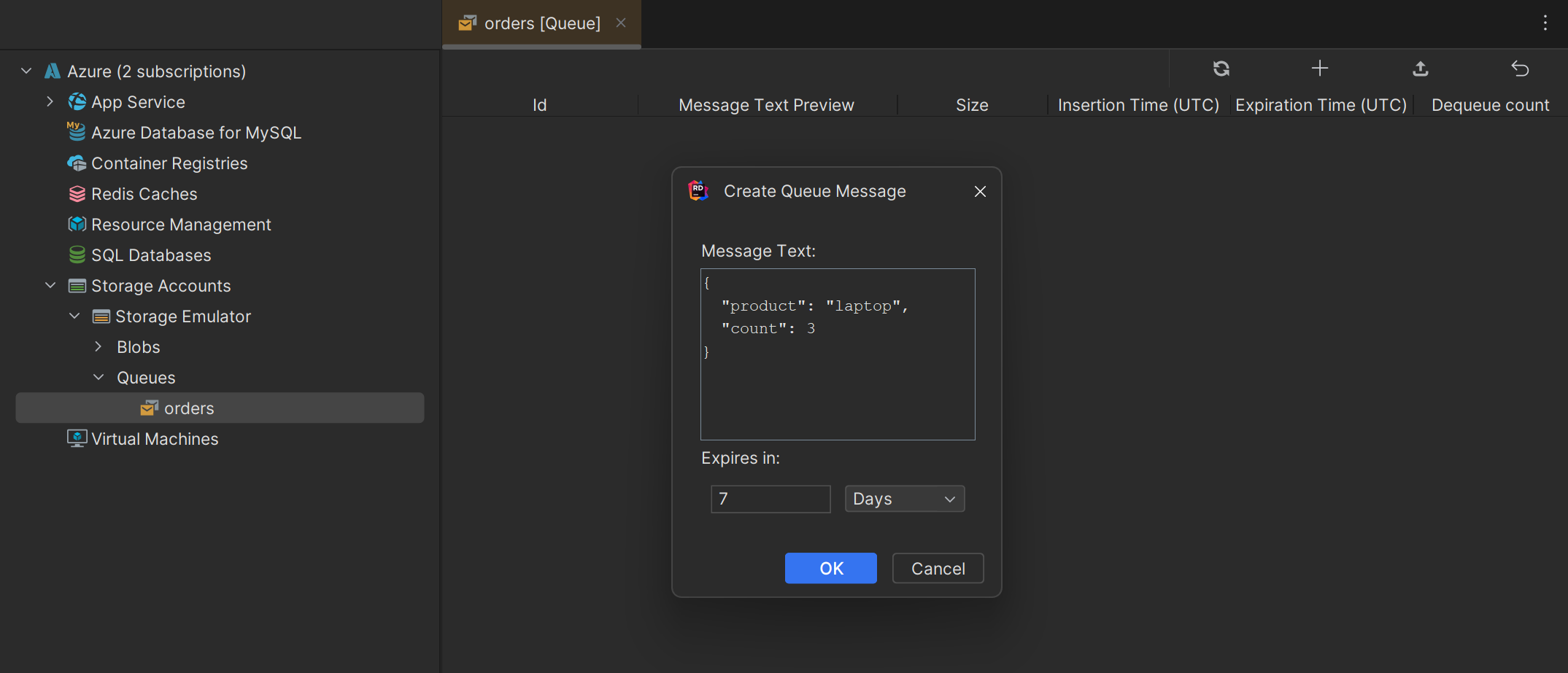Expand the Blobs node under Storage Emulator

99,346
